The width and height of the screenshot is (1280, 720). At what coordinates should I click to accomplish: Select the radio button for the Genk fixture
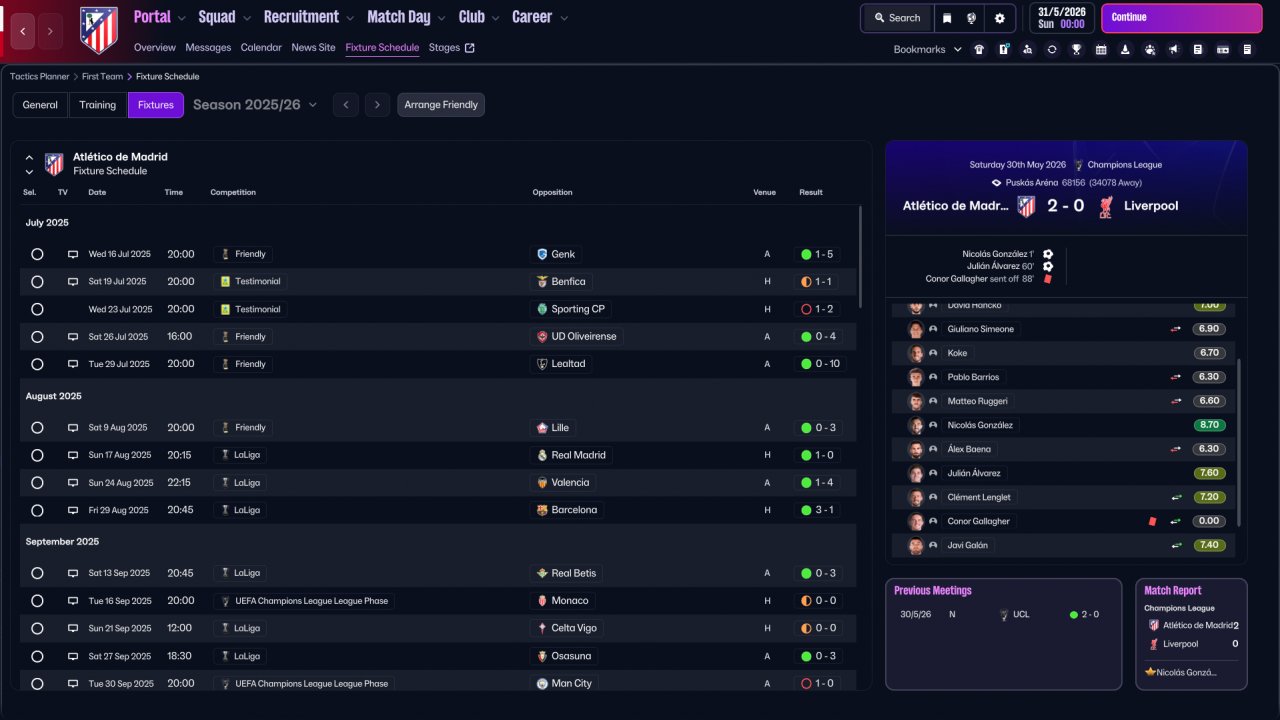click(x=37, y=254)
